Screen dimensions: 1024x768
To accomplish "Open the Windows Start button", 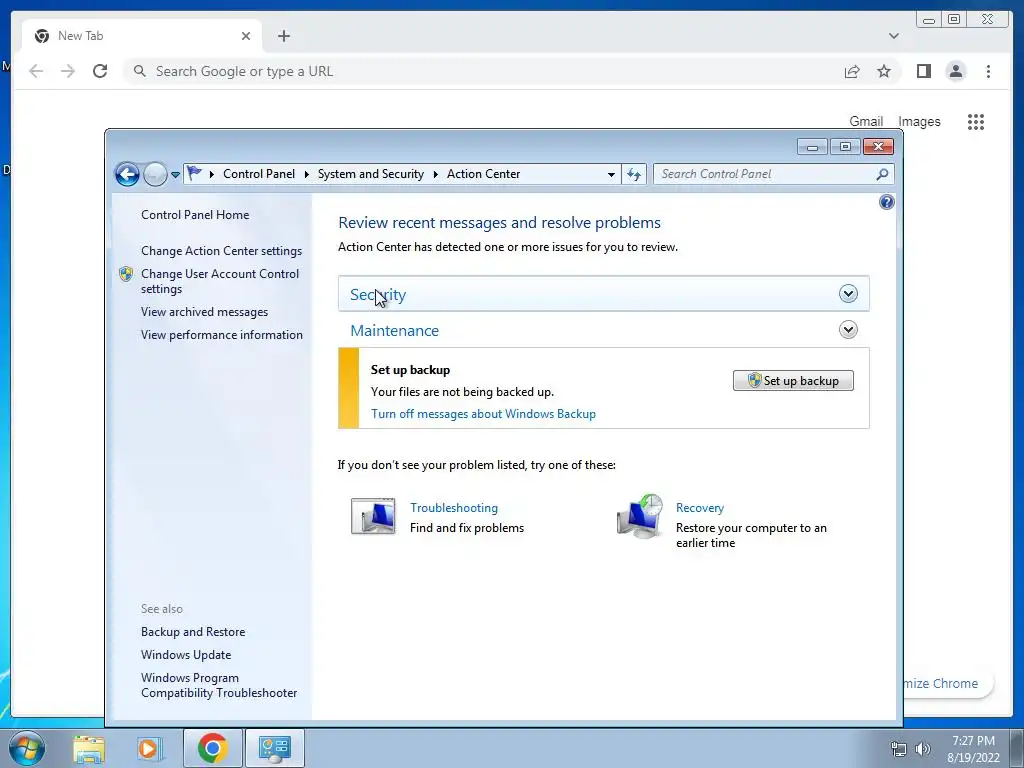I will [27, 748].
